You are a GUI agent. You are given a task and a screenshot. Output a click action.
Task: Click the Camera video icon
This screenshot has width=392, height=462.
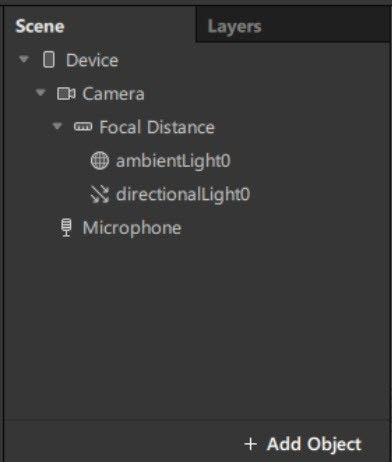click(x=66, y=94)
